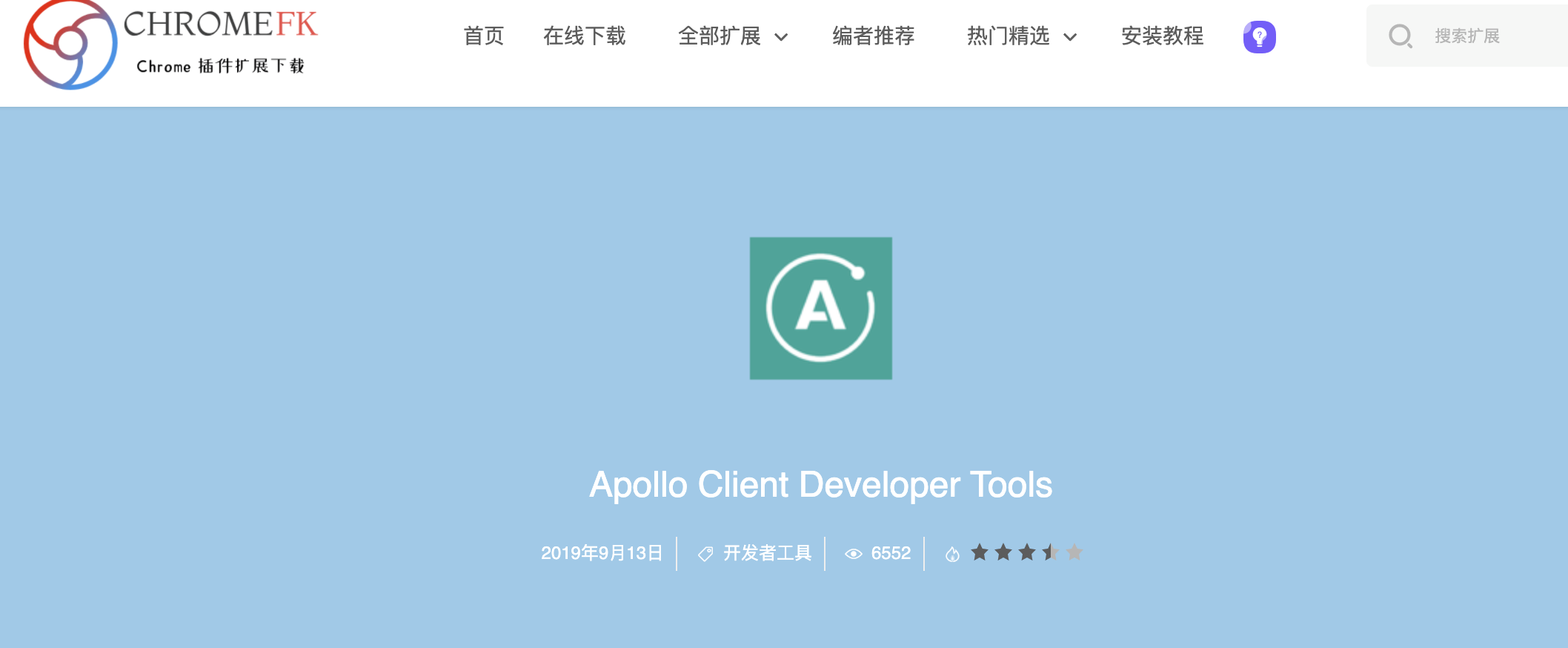Screen dimensions: 1568x648
Task: Expand the 全部扩展 dropdown chevron
Action: (781, 37)
